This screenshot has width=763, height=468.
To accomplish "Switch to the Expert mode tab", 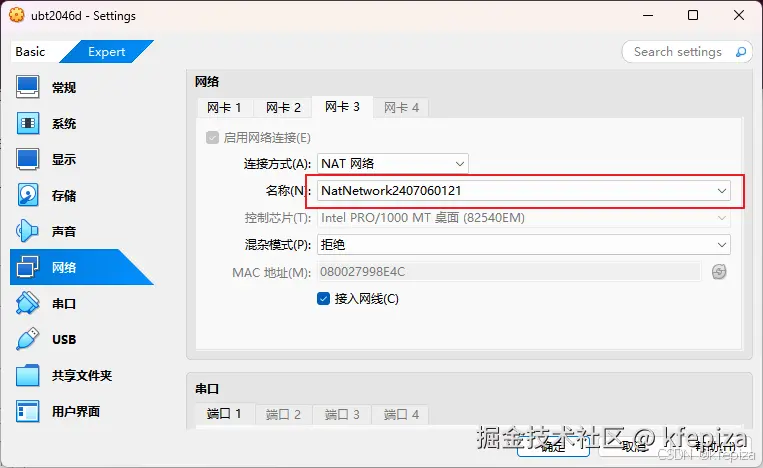I will (107, 52).
